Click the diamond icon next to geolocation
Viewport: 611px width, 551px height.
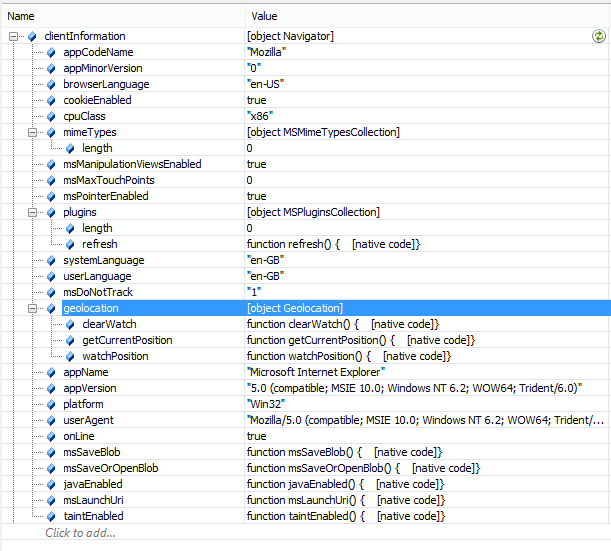coord(51,308)
